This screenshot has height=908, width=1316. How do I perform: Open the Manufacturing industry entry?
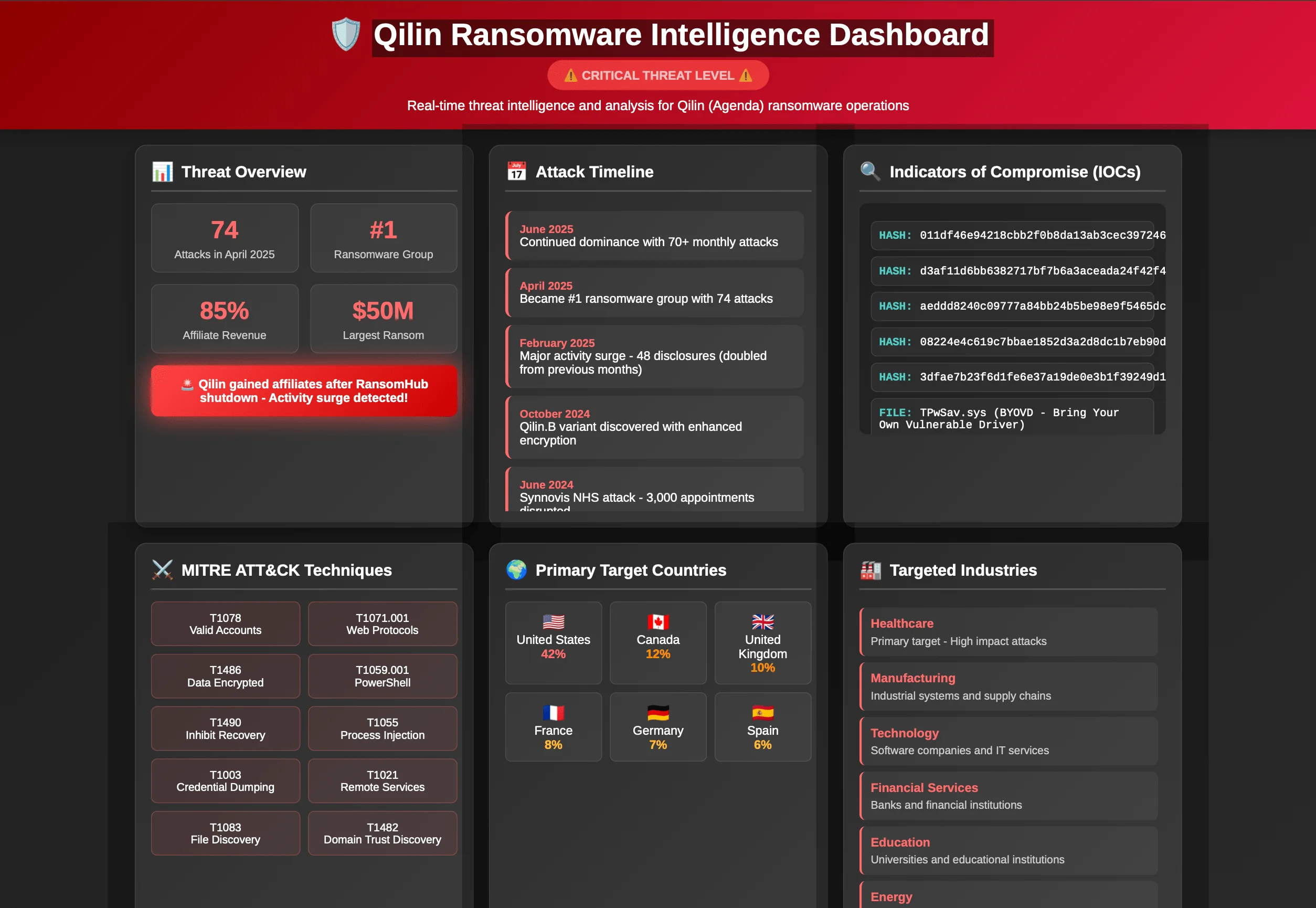(x=1009, y=687)
